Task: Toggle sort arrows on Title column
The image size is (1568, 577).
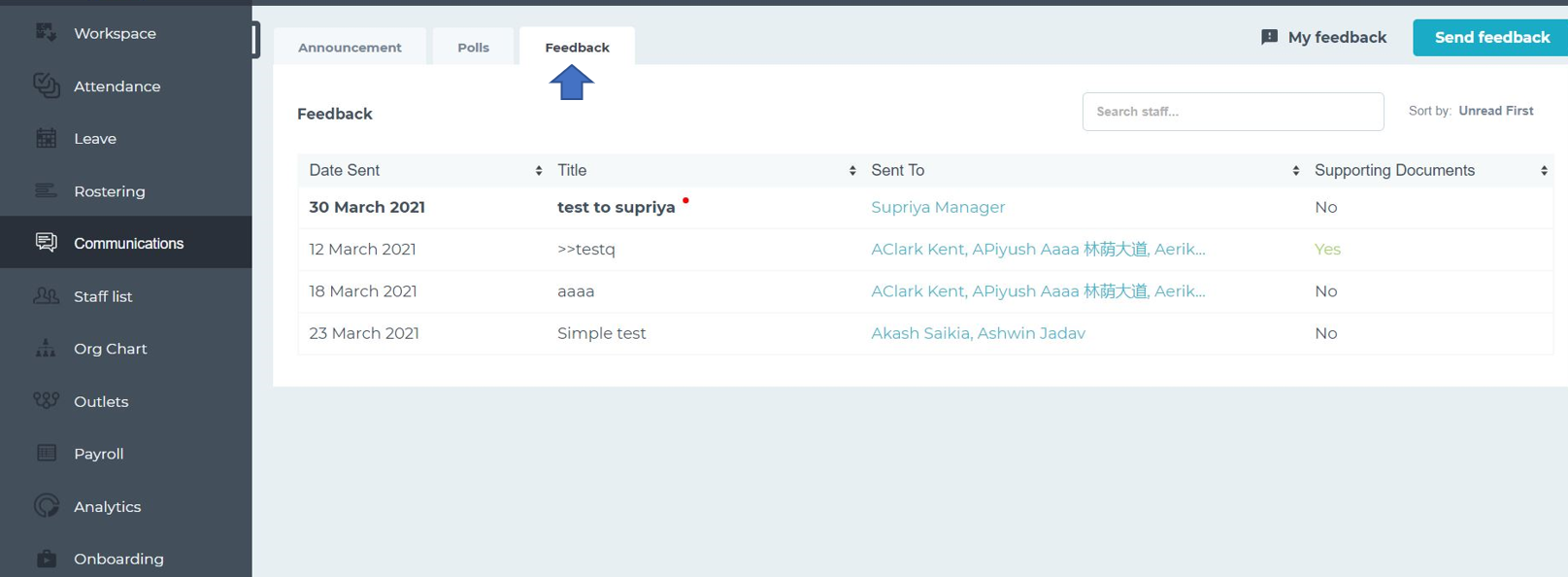Action: (852, 170)
